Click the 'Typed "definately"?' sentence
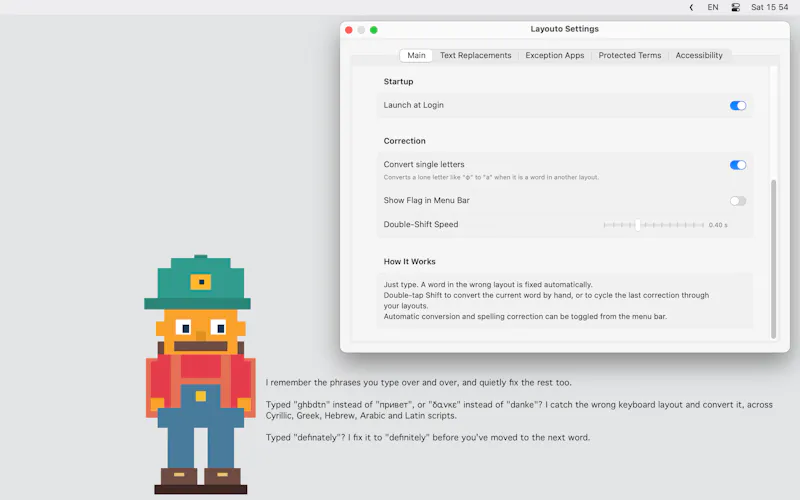This screenshot has width=800, height=500. tap(428, 438)
